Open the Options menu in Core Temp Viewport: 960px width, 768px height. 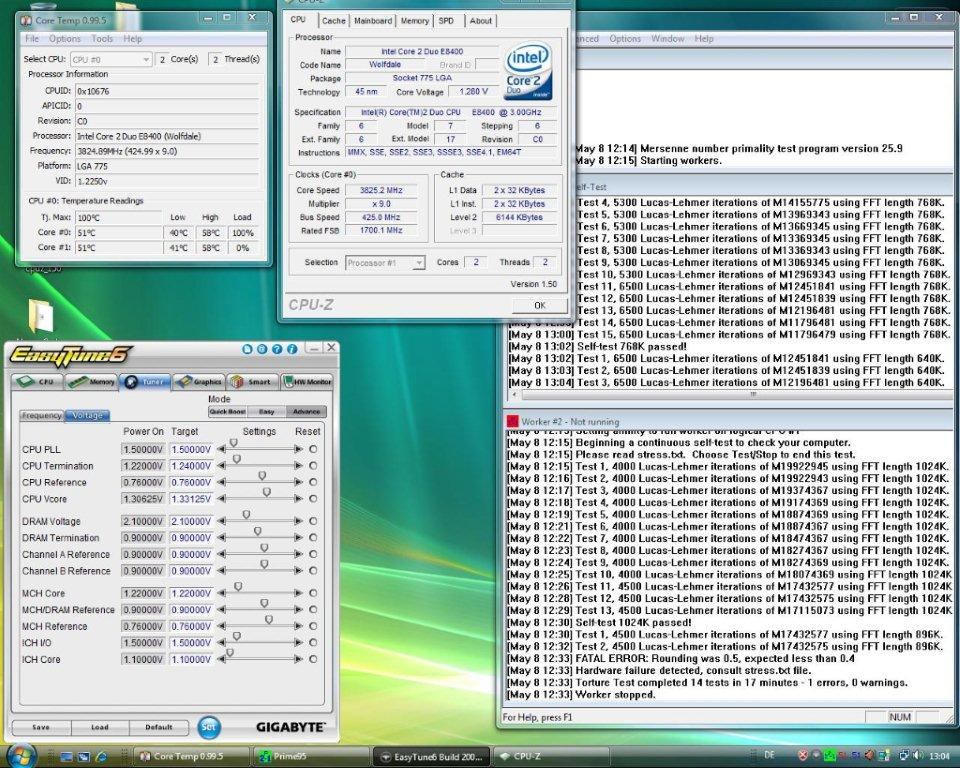tap(65, 39)
